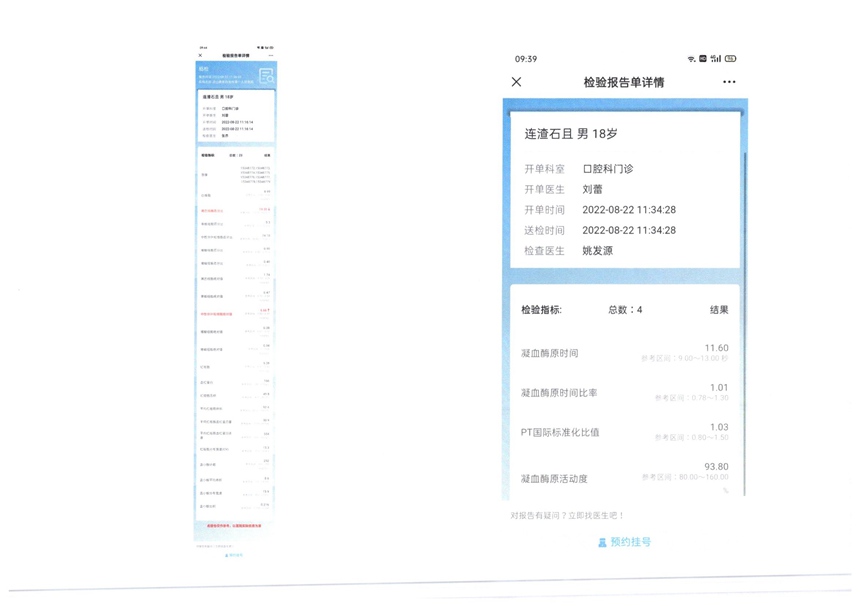The width and height of the screenshot is (860, 607).
Task: Select 开单时间 value 2022-08-22 11:34:28
Action: tap(629, 209)
